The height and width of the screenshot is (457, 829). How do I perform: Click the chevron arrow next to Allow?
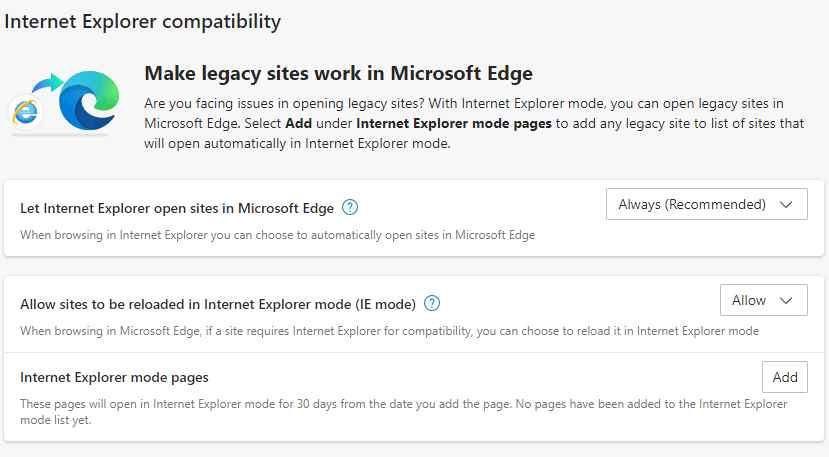click(x=787, y=300)
